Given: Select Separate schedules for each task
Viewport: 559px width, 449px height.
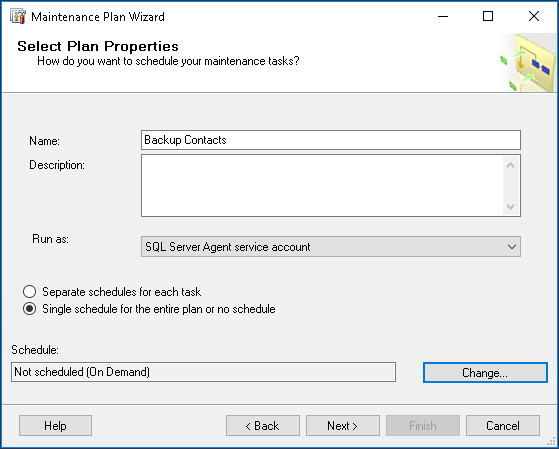Looking at the screenshot, I should click(29, 292).
